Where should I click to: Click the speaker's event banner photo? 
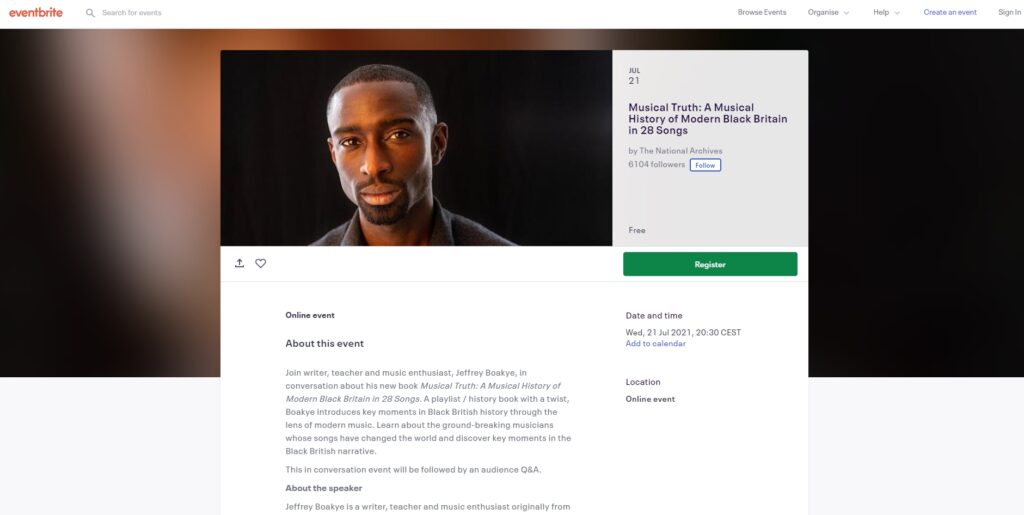click(416, 148)
